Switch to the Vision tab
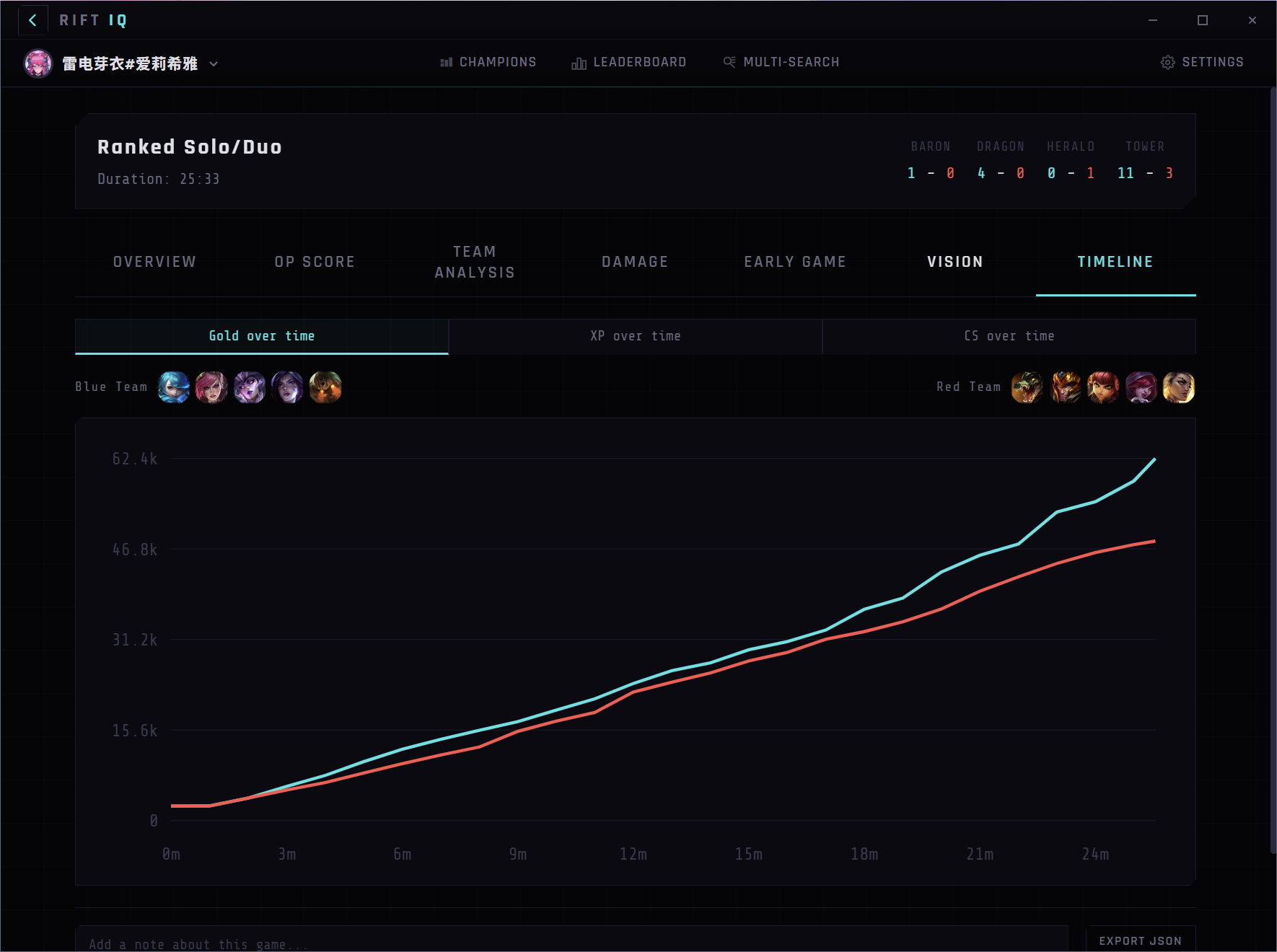Image resolution: width=1277 pixels, height=952 pixels. (x=955, y=262)
